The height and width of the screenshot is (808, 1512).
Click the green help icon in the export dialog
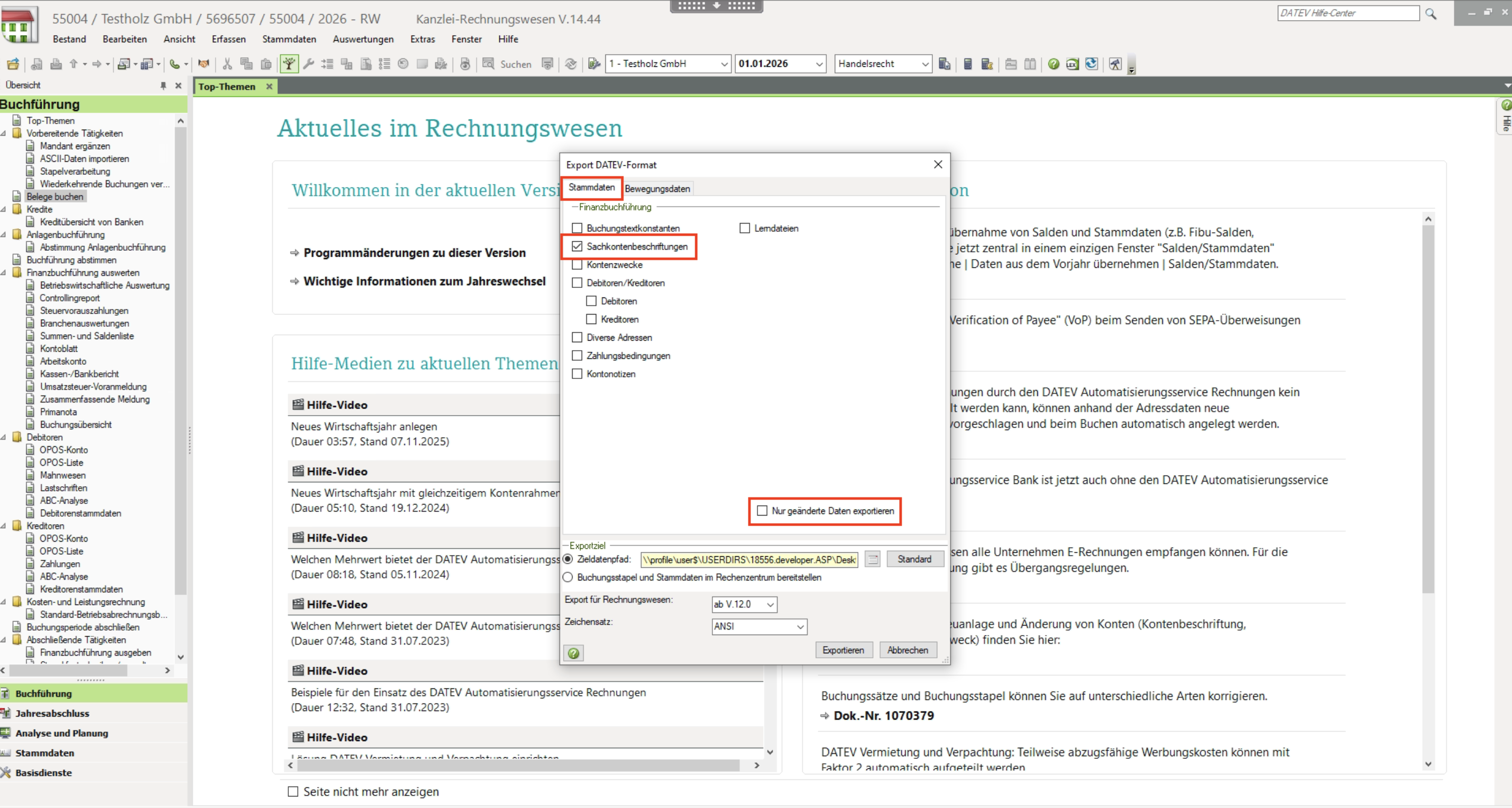point(574,653)
